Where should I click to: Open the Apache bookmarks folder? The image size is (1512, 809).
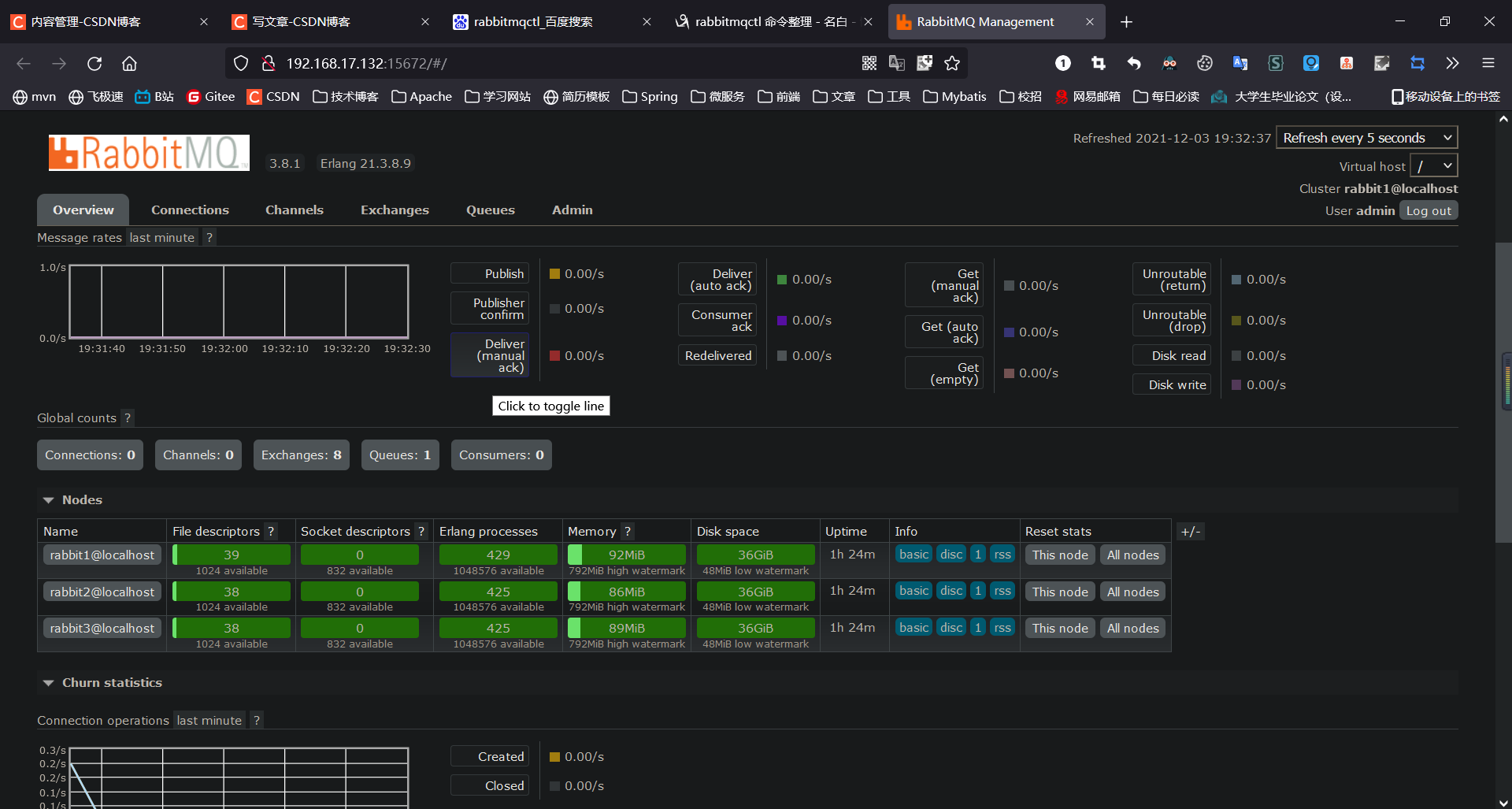(x=422, y=96)
